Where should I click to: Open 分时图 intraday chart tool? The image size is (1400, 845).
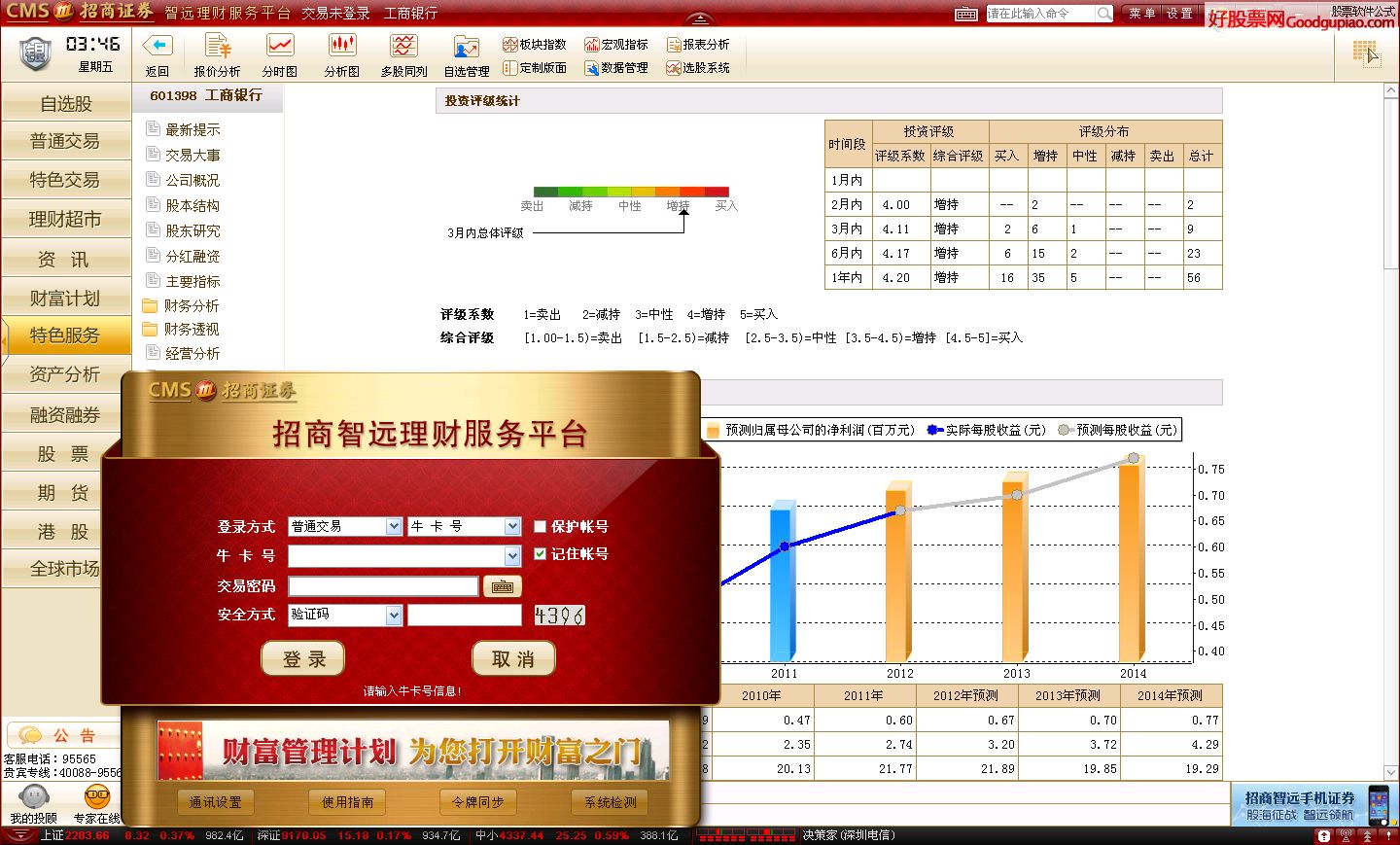(280, 55)
